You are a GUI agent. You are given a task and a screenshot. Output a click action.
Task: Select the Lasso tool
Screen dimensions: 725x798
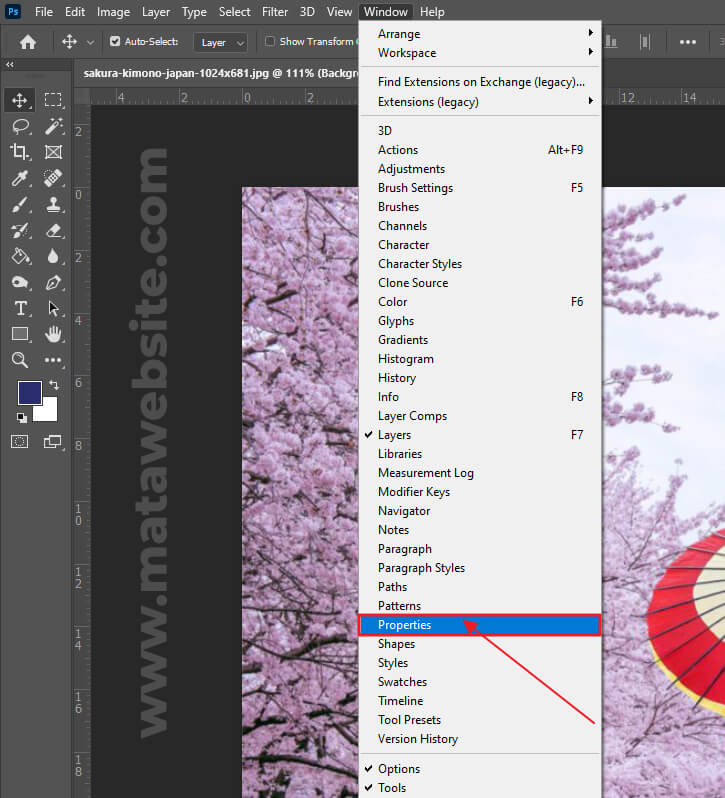point(19,126)
